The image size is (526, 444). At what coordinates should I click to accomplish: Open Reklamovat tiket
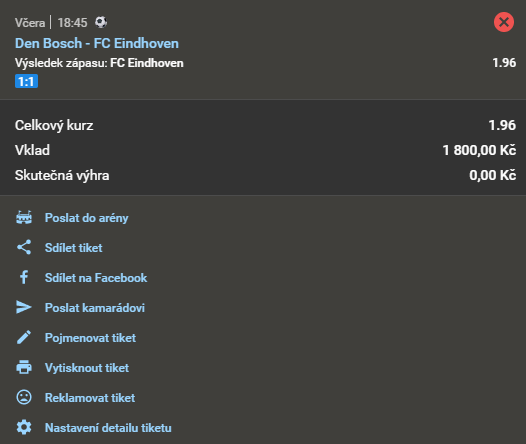point(90,398)
